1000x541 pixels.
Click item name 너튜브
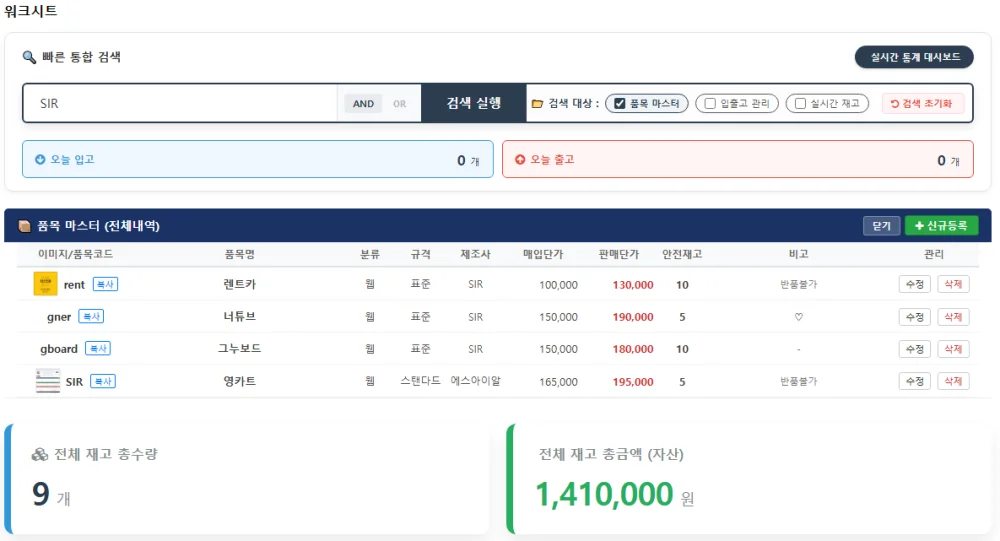239,316
